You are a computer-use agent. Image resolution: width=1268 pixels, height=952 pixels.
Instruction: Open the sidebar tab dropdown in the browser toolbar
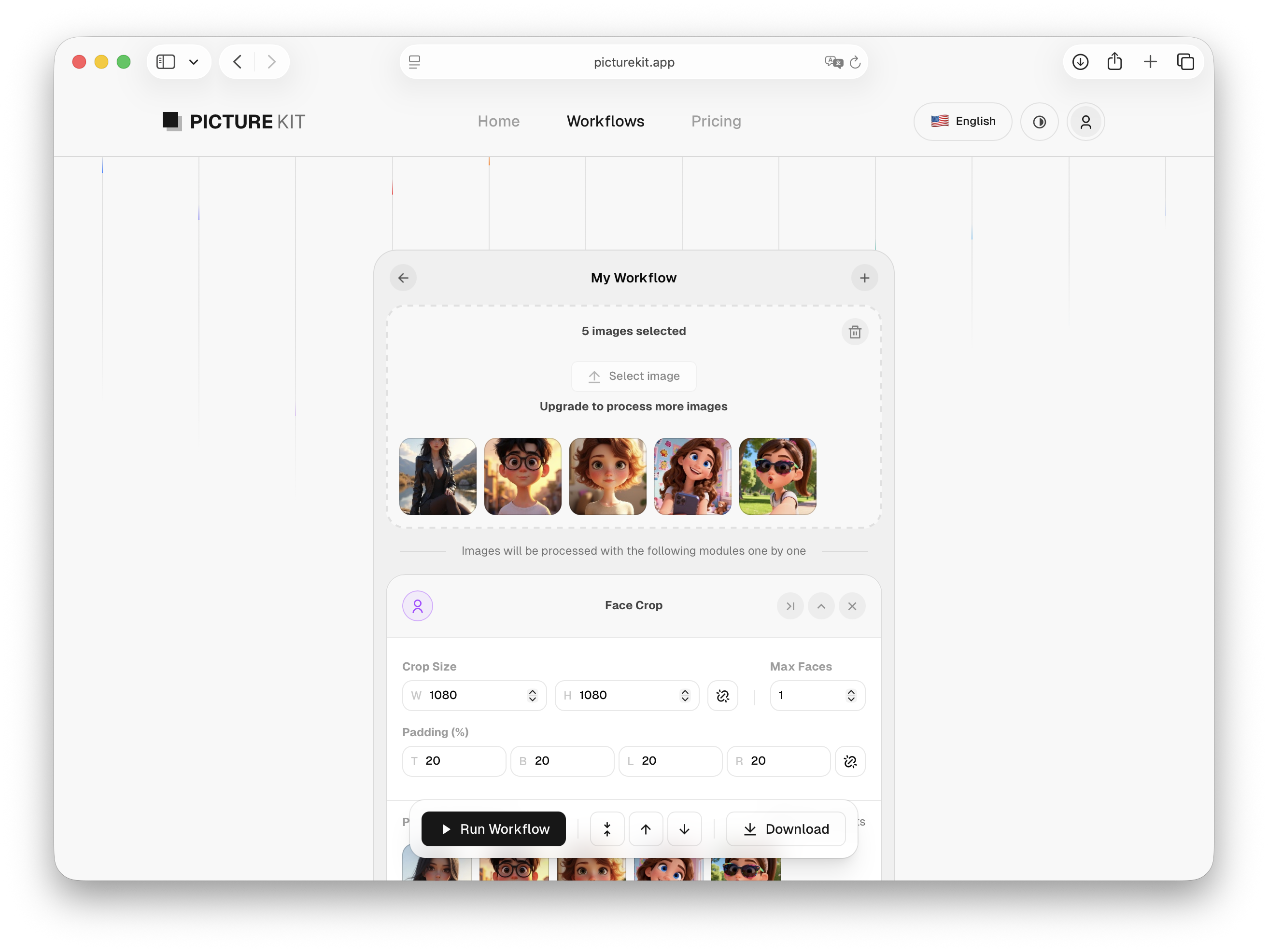click(193, 62)
